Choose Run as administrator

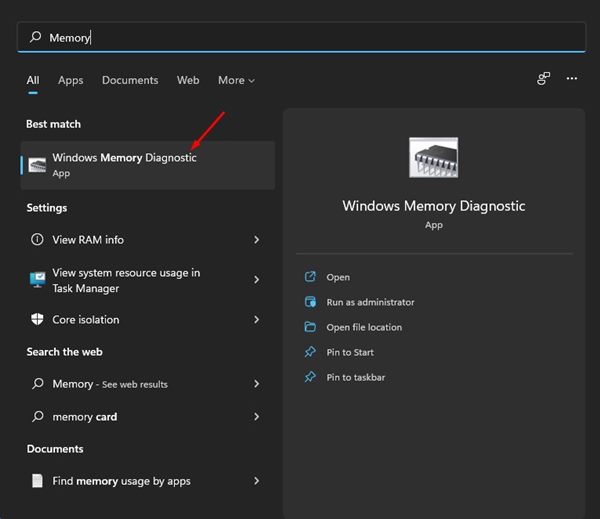pos(370,302)
